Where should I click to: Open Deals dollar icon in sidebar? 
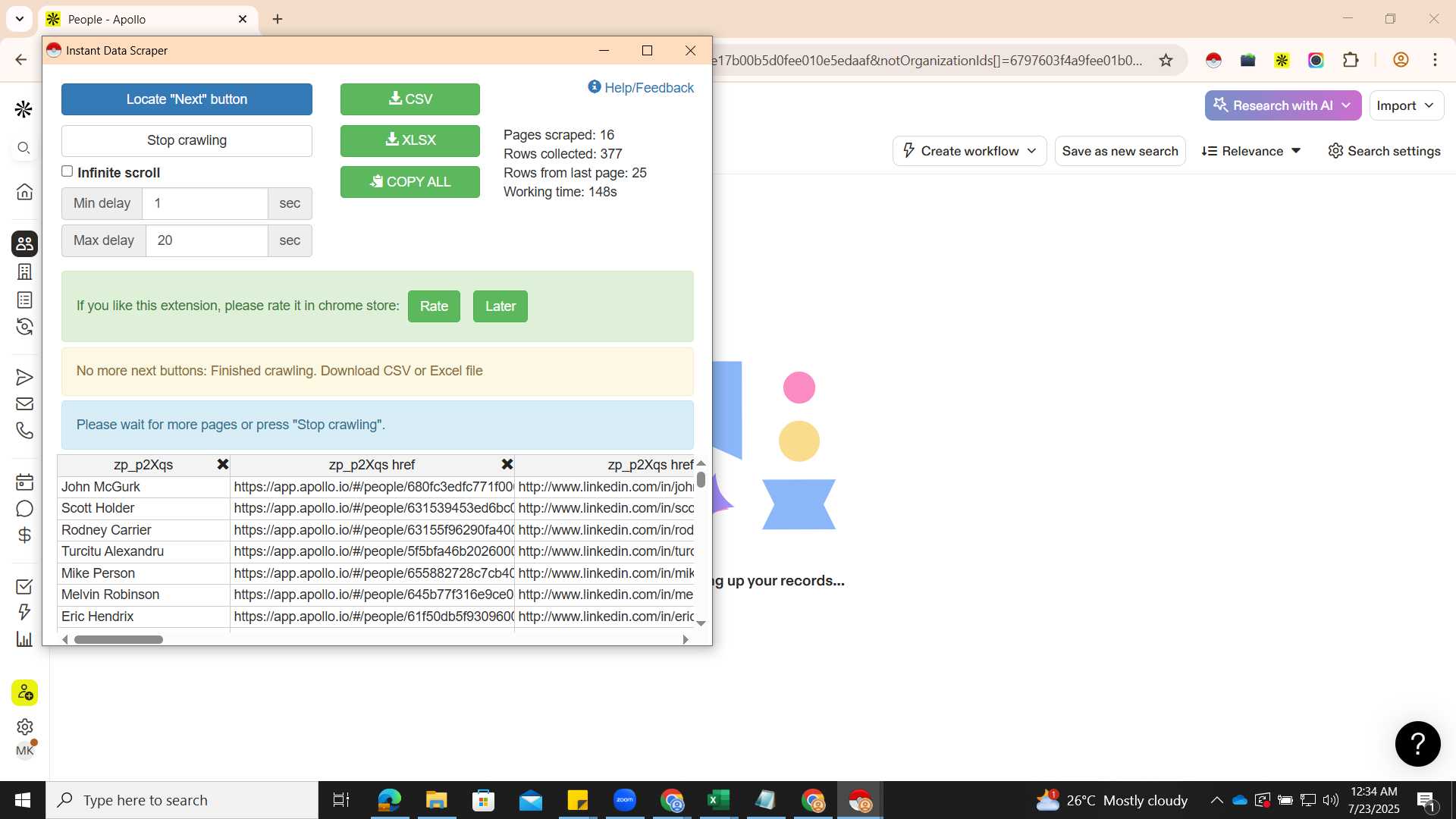24,535
